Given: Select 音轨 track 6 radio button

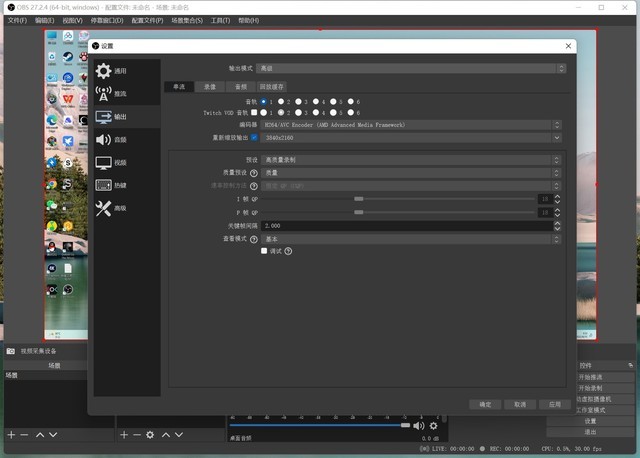Looking at the screenshot, I should tap(351, 102).
